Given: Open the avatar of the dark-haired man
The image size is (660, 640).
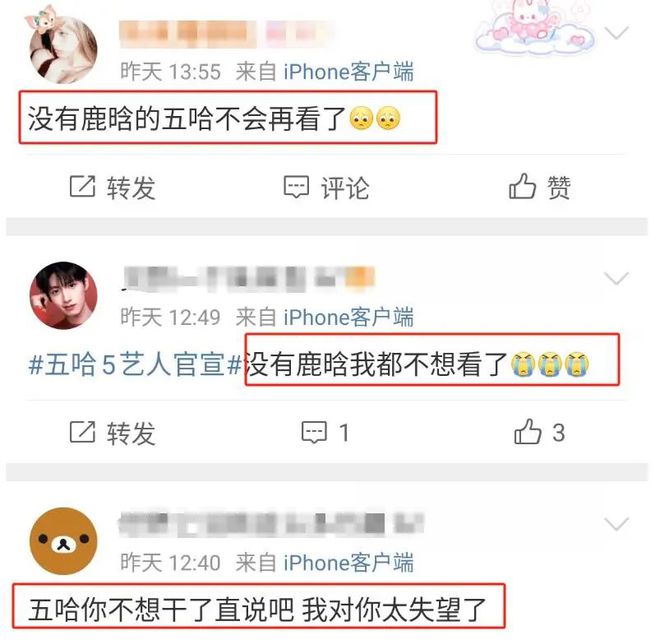Looking at the screenshot, I should [63, 295].
